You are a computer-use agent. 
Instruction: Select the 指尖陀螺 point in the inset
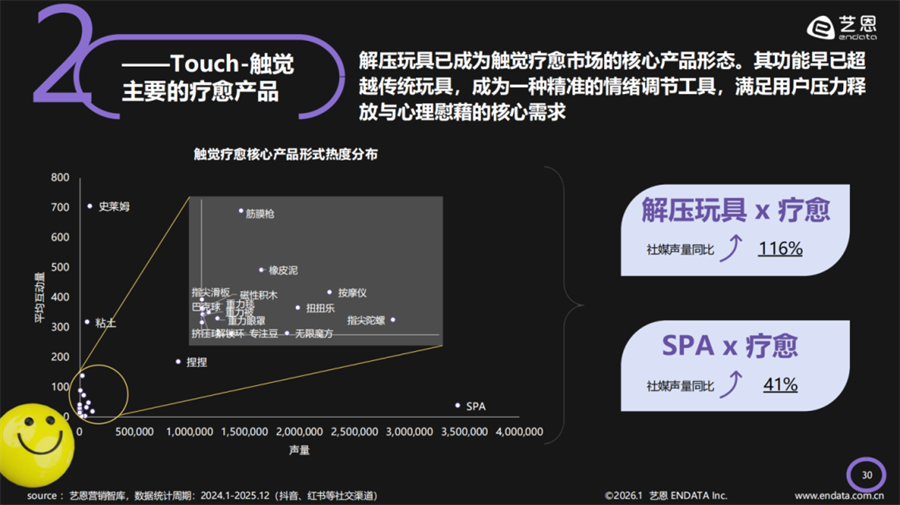[392, 320]
